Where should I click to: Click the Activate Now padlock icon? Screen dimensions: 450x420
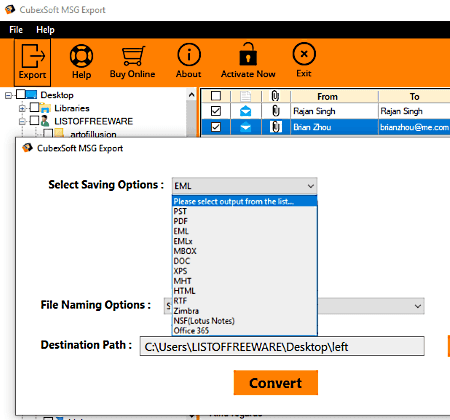(248, 54)
